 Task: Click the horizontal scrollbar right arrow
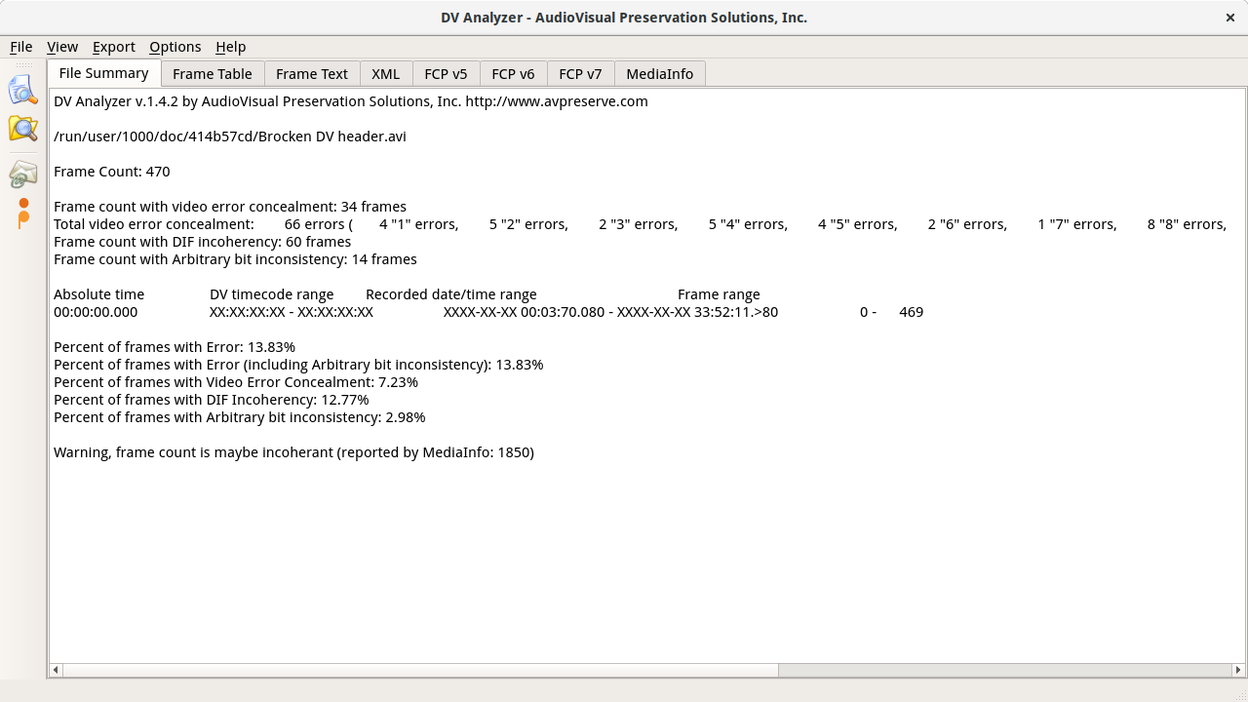[x=1238, y=670]
